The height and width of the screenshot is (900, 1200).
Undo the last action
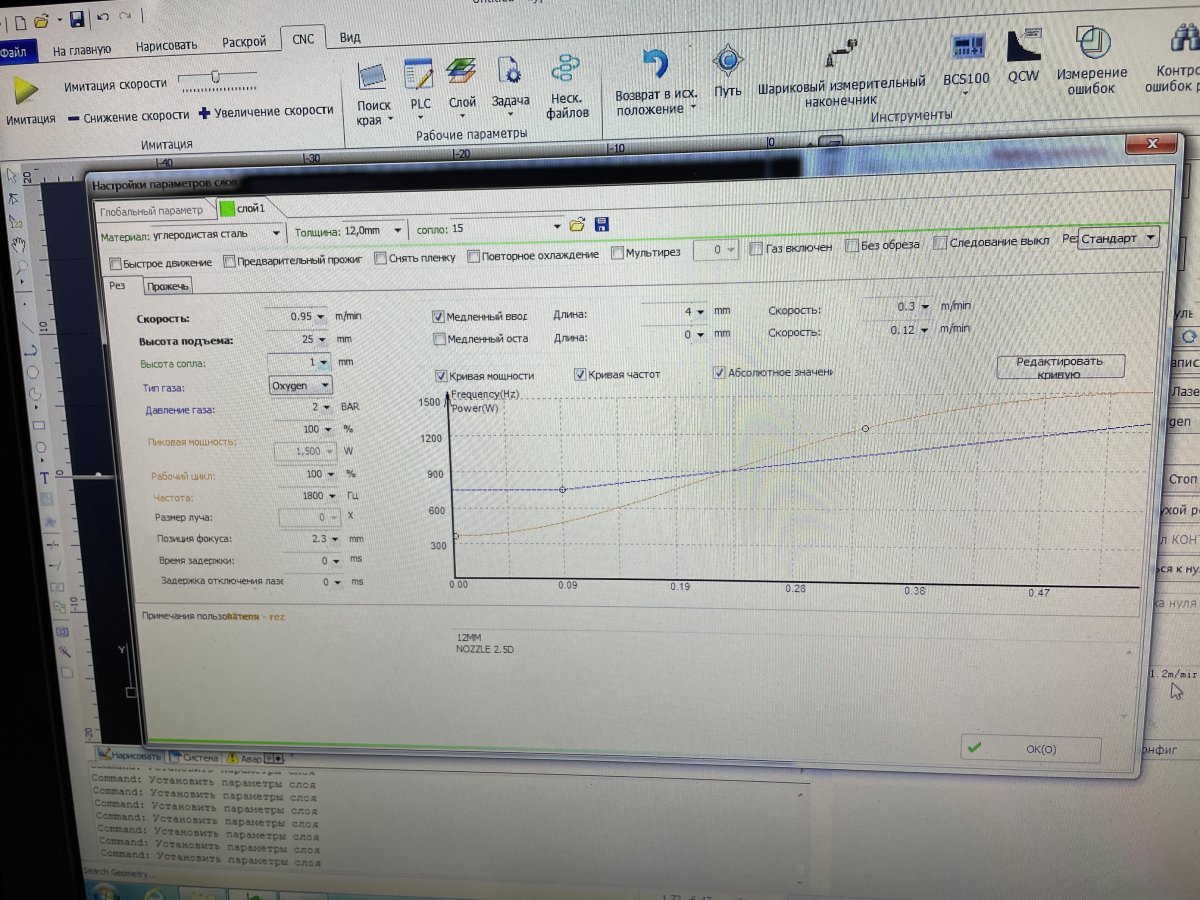tap(102, 17)
